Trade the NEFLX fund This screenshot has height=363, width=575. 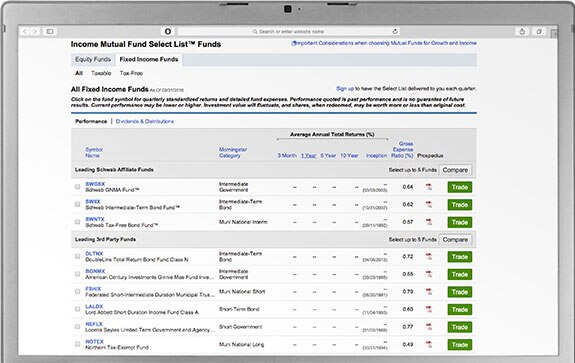[460, 327]
